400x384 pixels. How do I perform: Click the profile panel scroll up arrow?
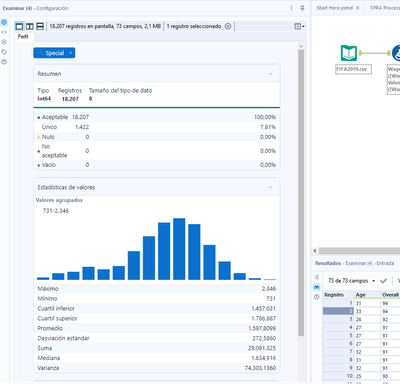click(301, 46)
